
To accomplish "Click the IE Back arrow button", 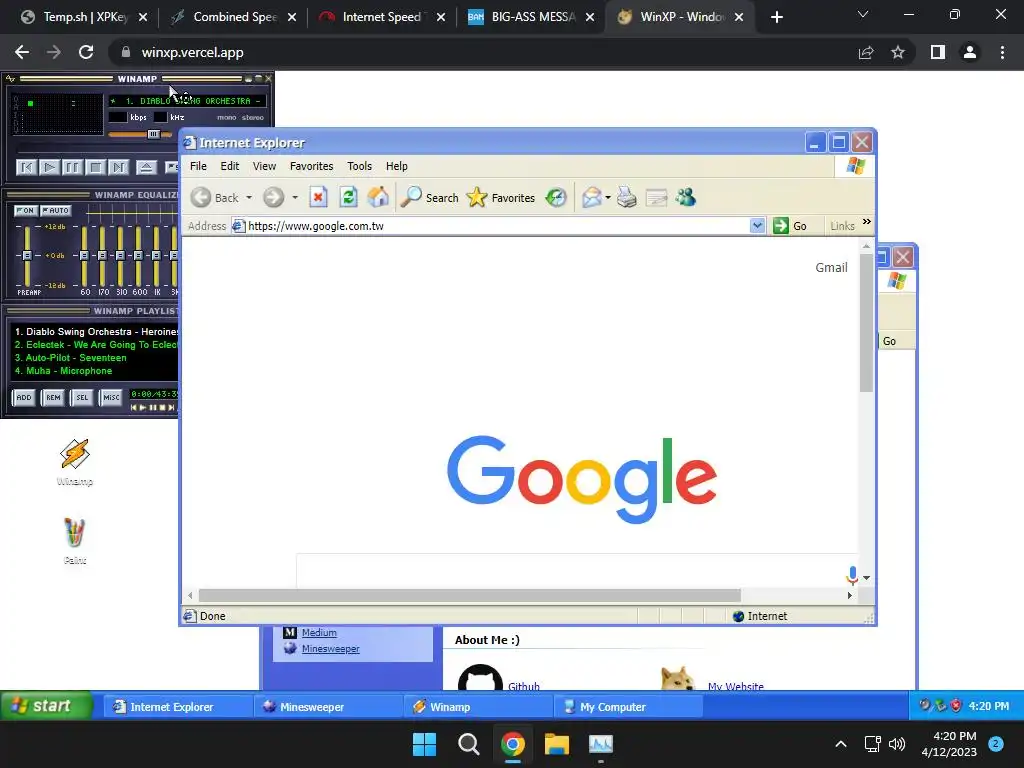I will 201,197.
